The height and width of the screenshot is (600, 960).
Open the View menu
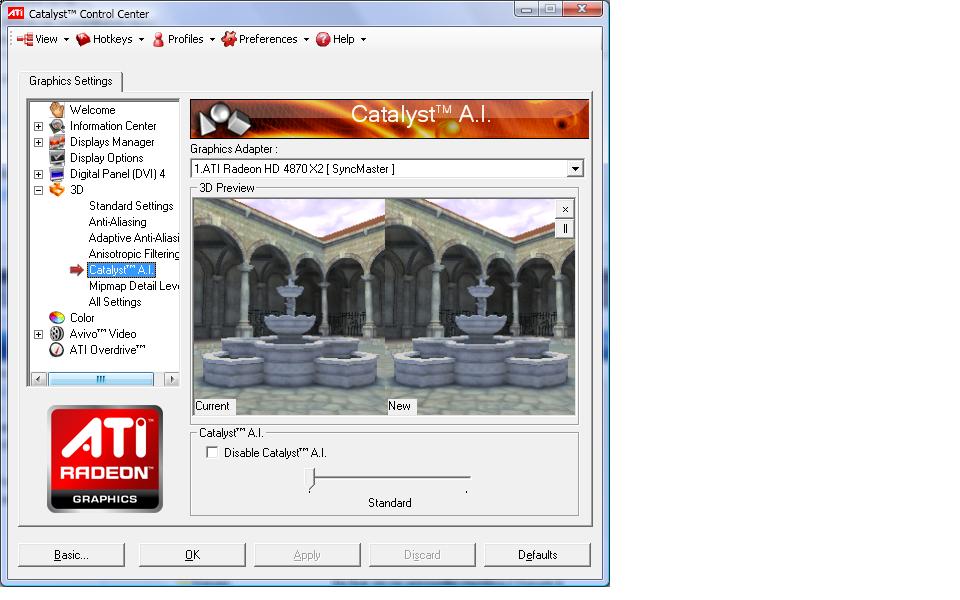tap(47, 39)
